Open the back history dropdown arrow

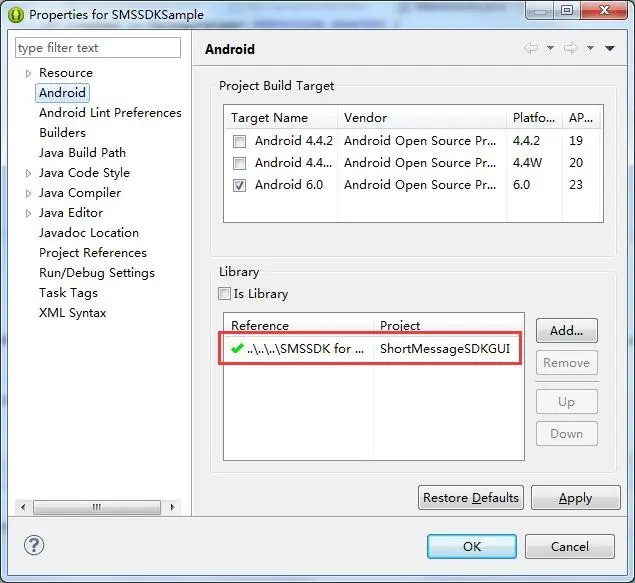pyautogui.click(x=550, y=48)
